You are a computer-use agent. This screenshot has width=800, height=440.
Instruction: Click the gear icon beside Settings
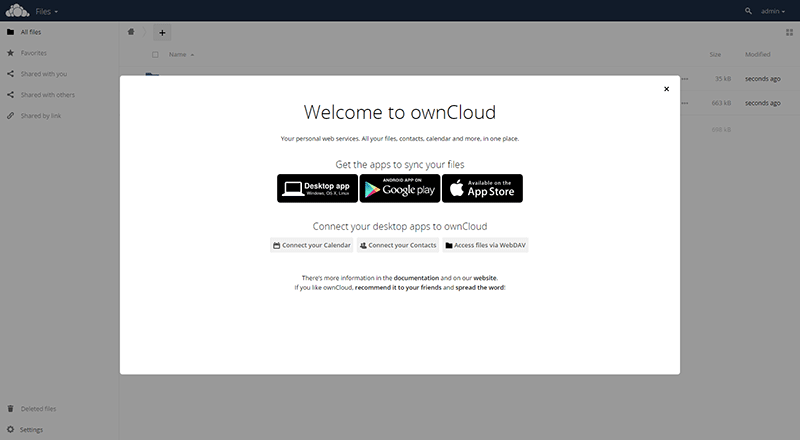click(10, 429)
